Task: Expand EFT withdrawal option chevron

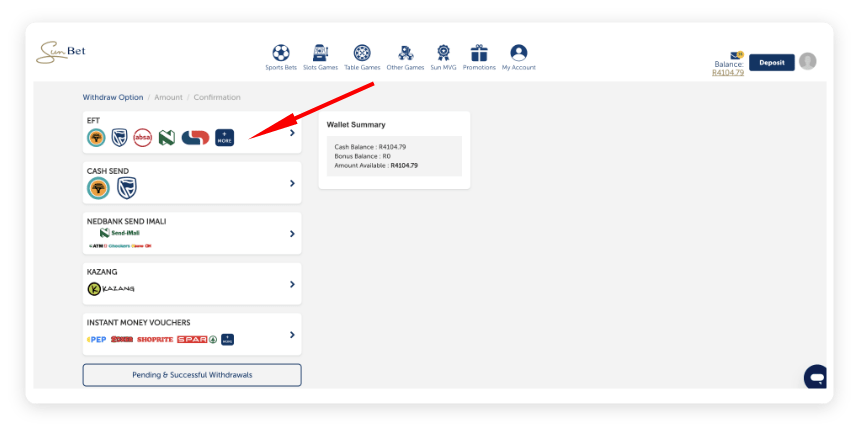Action: pyautogui.click(x=293, y=133)
